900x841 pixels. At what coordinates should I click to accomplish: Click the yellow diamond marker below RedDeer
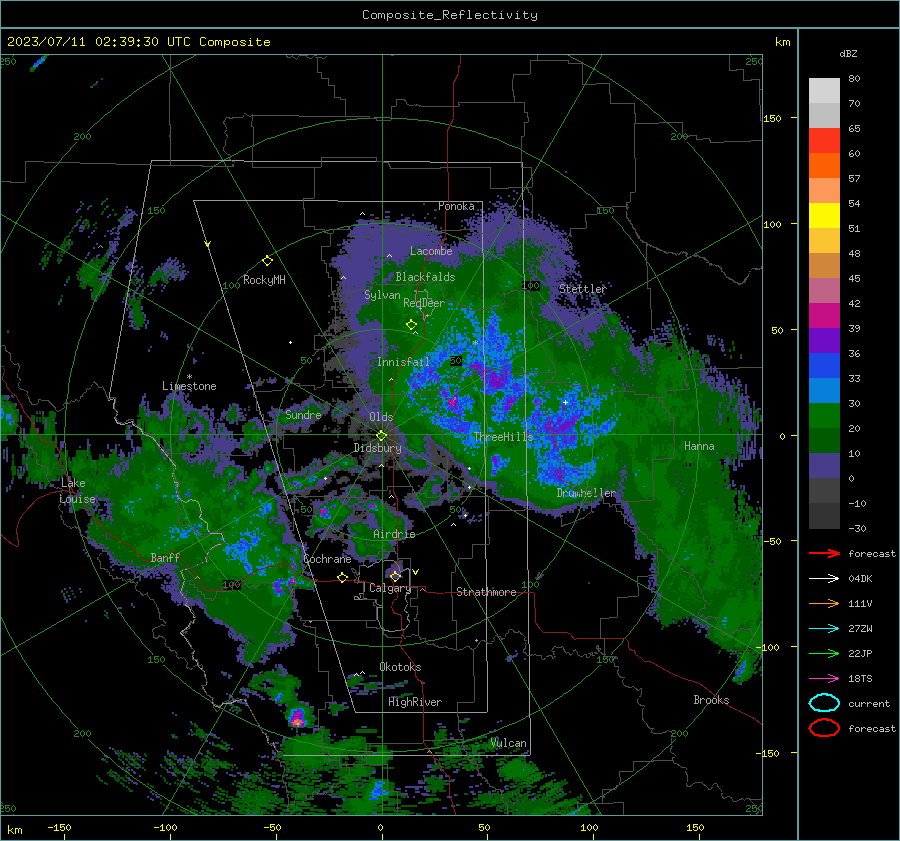pyautogui.click(x=411, y=325)
